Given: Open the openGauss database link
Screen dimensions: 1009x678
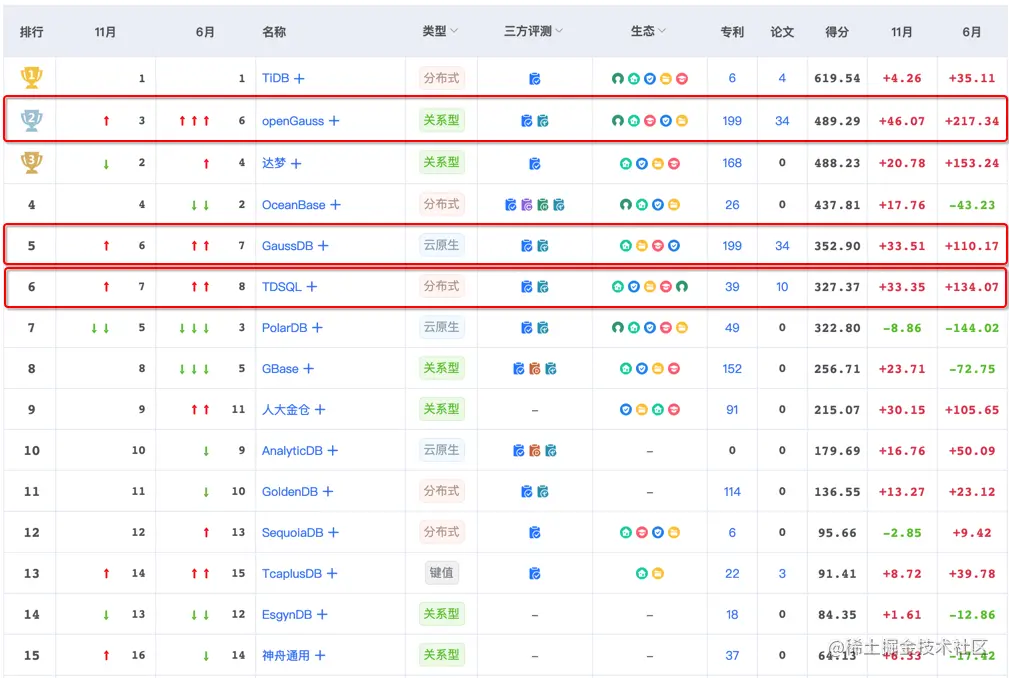Looking at the screenshot, I should pyautogui.click(x=293, y=121).
